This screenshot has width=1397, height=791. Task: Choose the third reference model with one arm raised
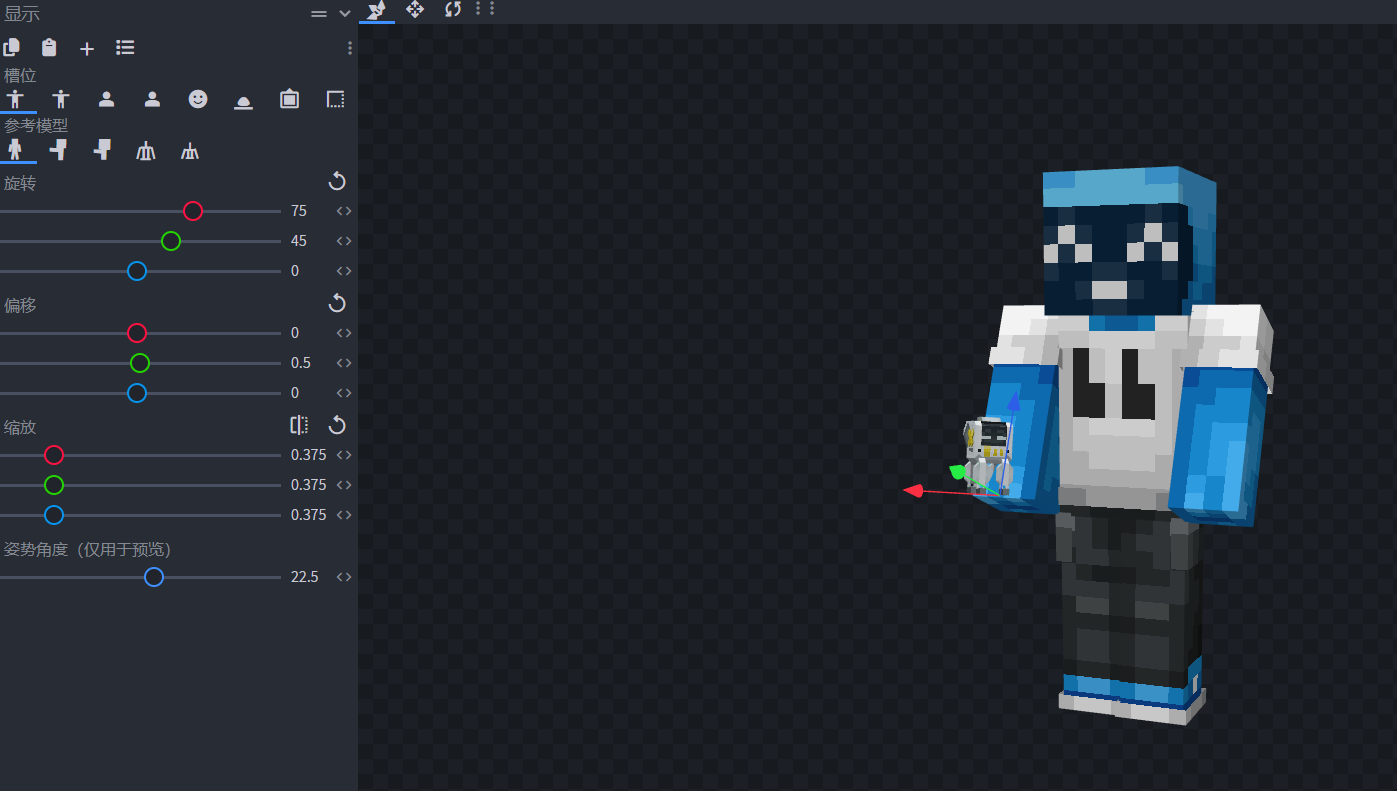point(102,150)
